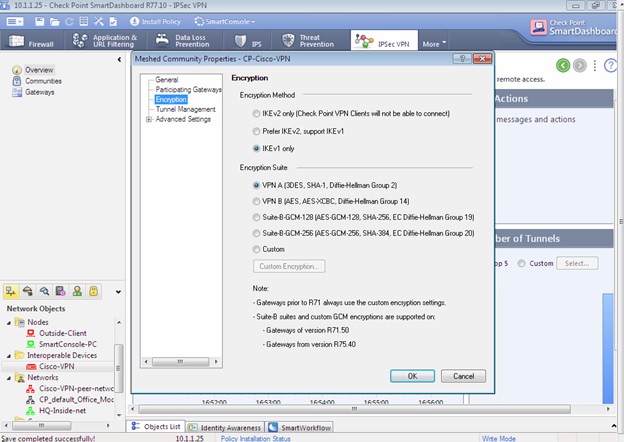The height and width of the screenshot is (442, 624).
Task: Click the Save icon in top toolbar
Action: 39,21
